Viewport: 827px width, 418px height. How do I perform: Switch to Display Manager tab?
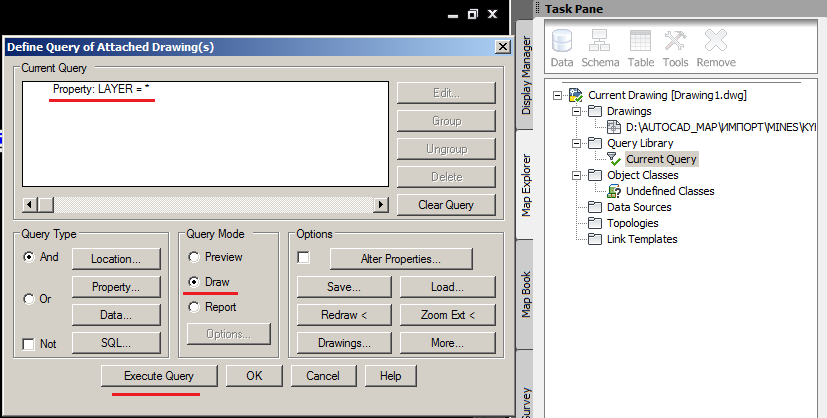[526, 75]
